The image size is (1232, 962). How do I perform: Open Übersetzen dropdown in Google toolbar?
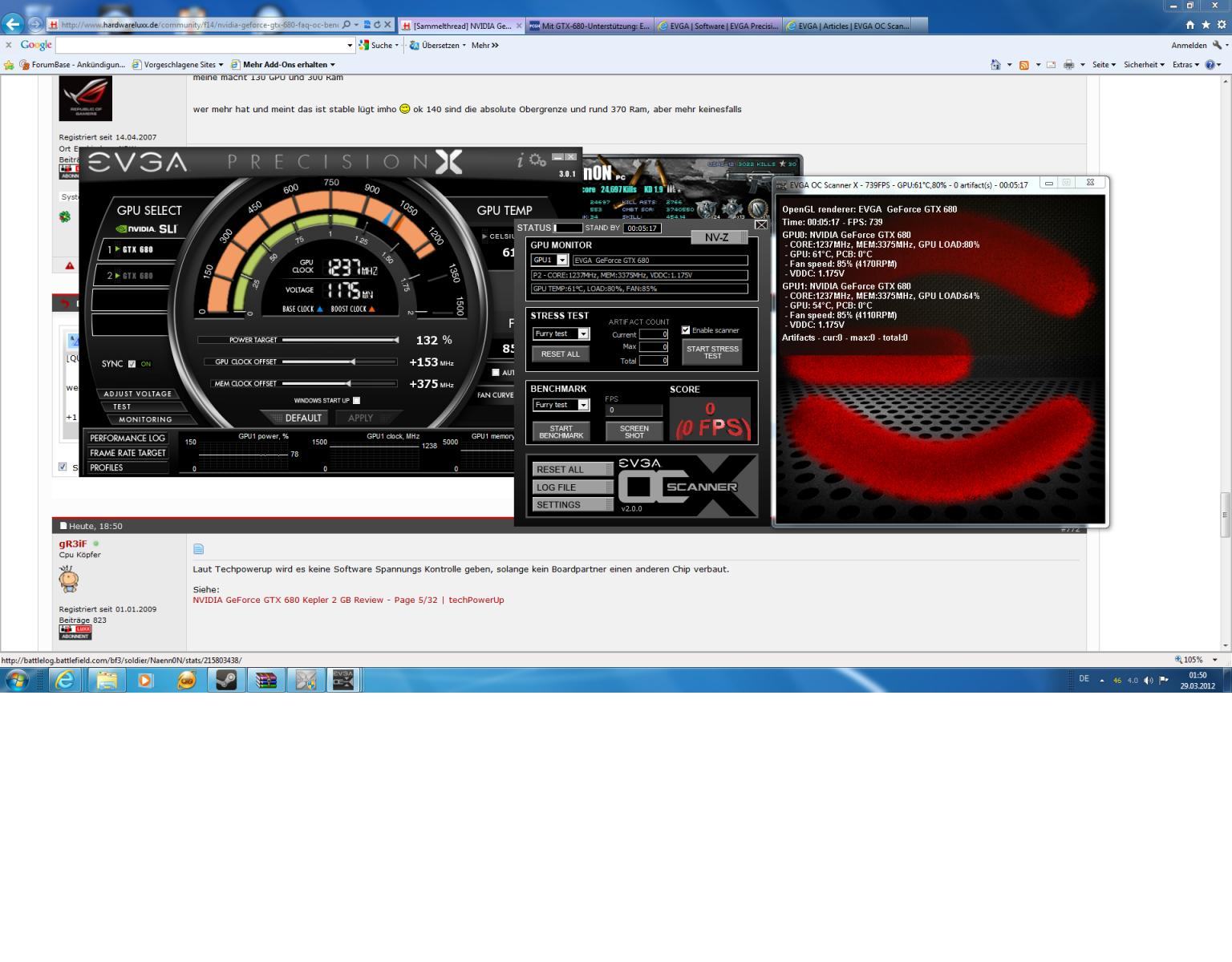(x=464, y=46)
